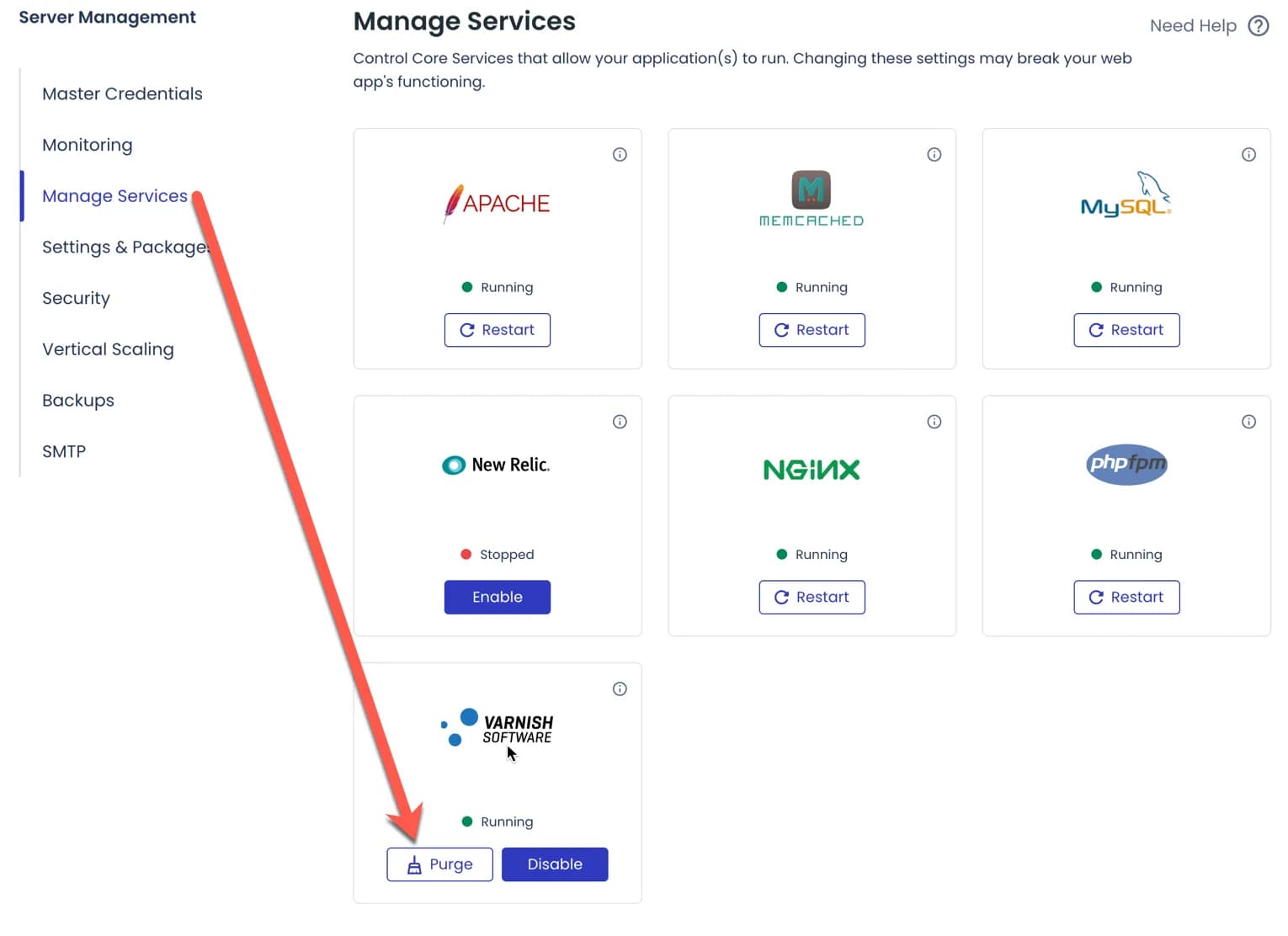
Task: Open the Backups section
Action: point(78,400)
